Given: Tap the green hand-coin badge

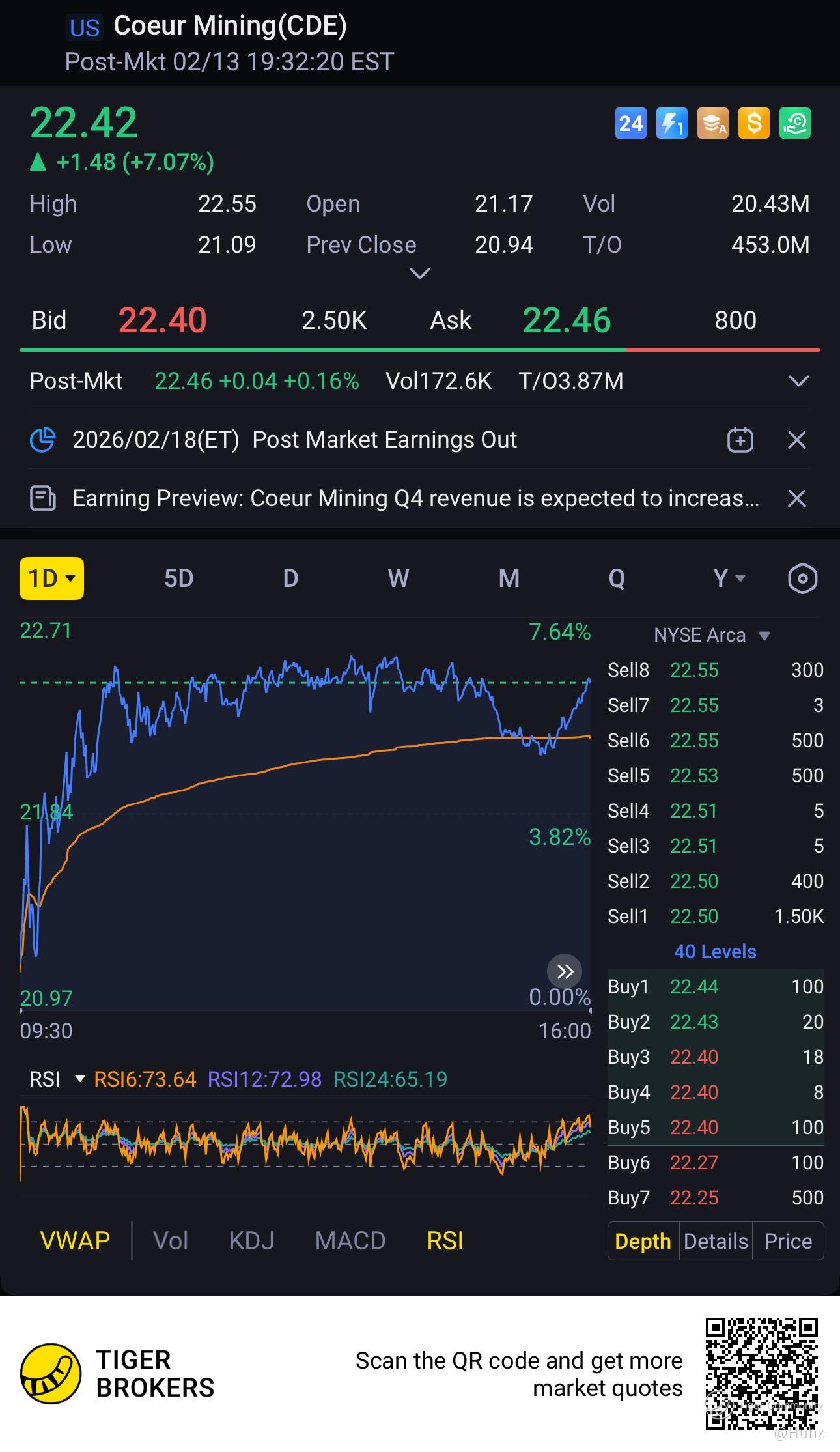Looking at the screenshot, I should pos(794,123).
